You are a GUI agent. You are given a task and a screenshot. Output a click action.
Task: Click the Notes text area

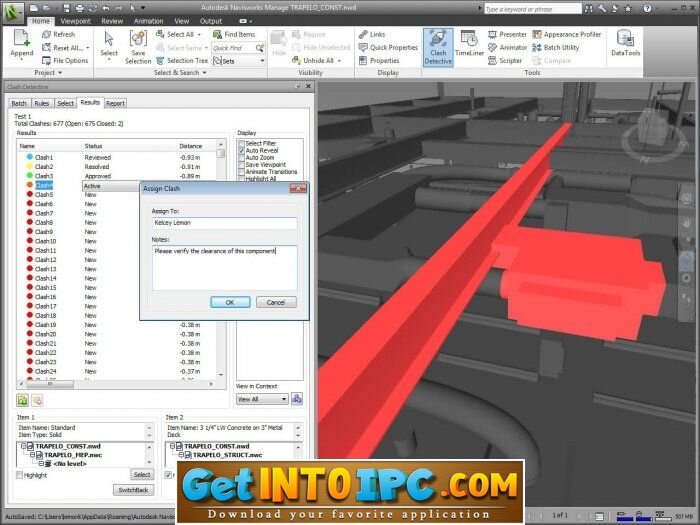coord(225,268)
